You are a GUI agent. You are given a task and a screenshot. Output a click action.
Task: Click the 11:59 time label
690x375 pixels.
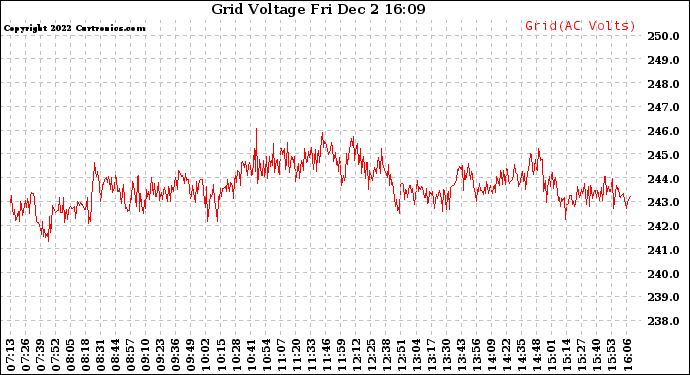click(x=340, y=355)
